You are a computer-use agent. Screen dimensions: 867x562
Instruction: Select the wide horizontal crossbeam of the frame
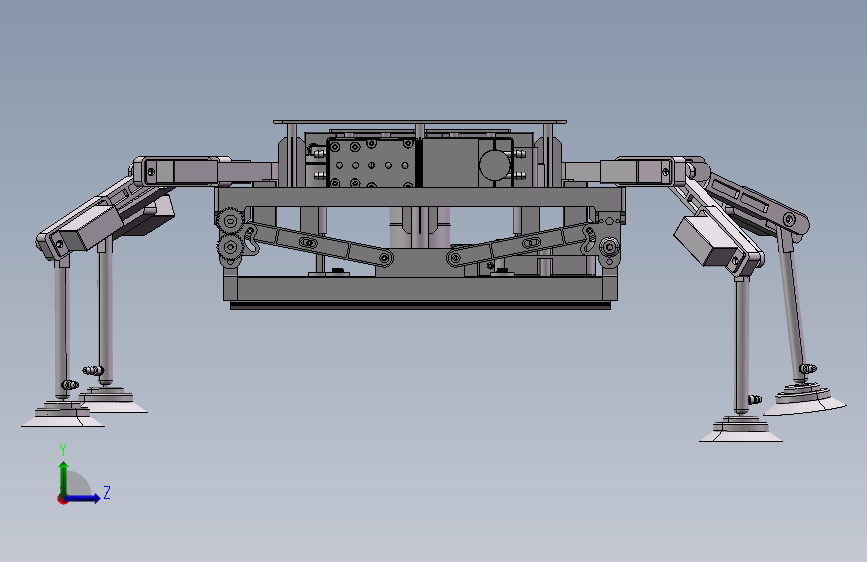[x=420, y=197]
